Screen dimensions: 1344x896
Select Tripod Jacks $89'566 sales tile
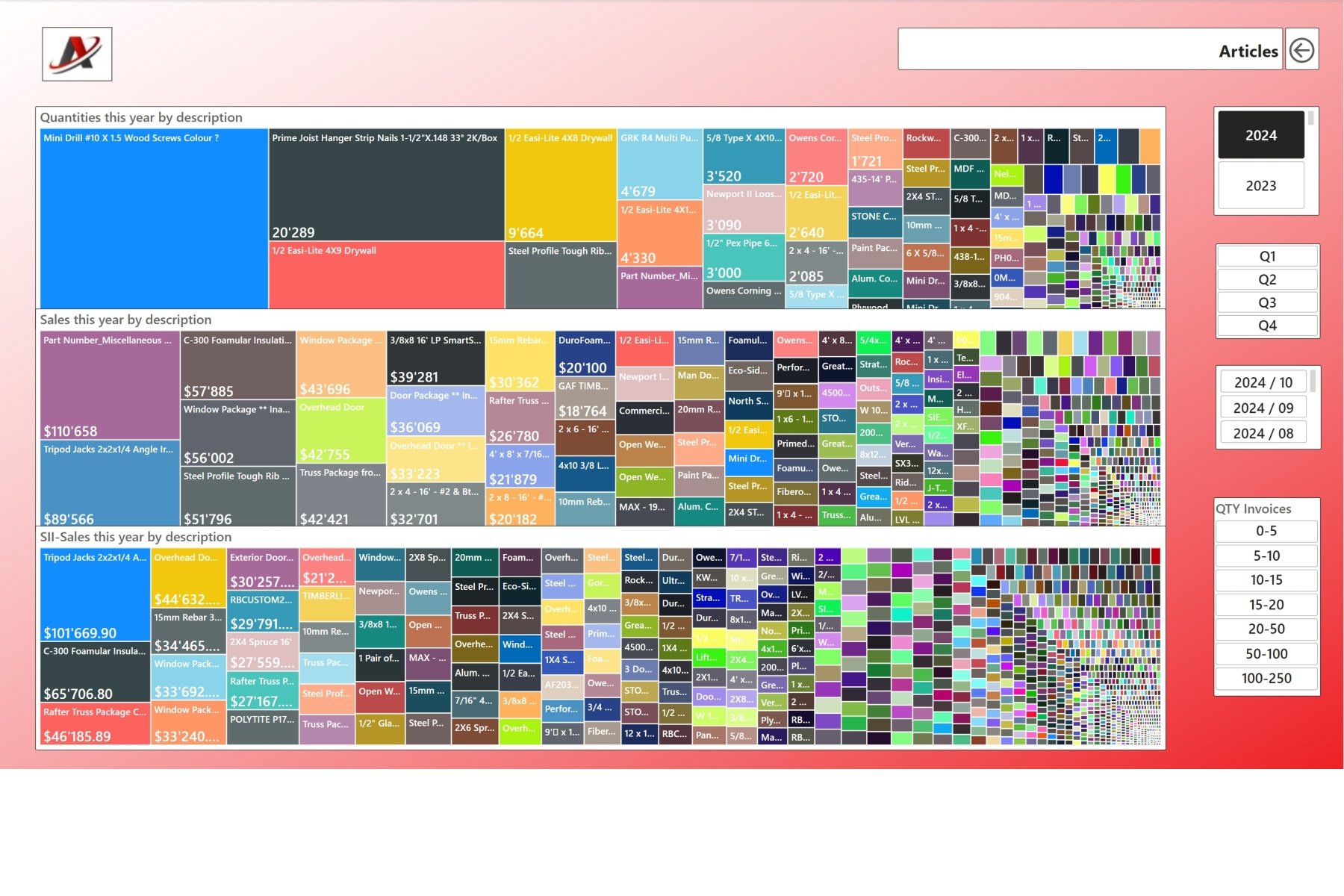[x=110, y=483]
